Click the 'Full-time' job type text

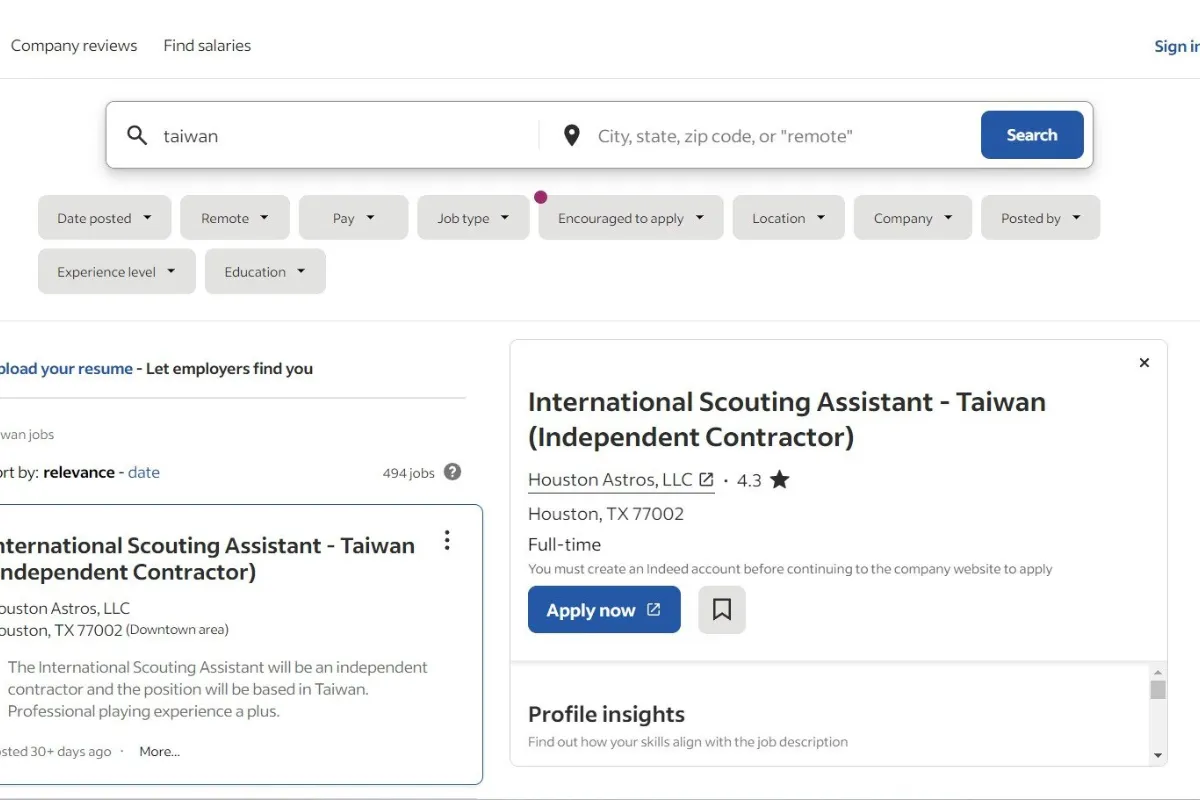click(565, 544)
